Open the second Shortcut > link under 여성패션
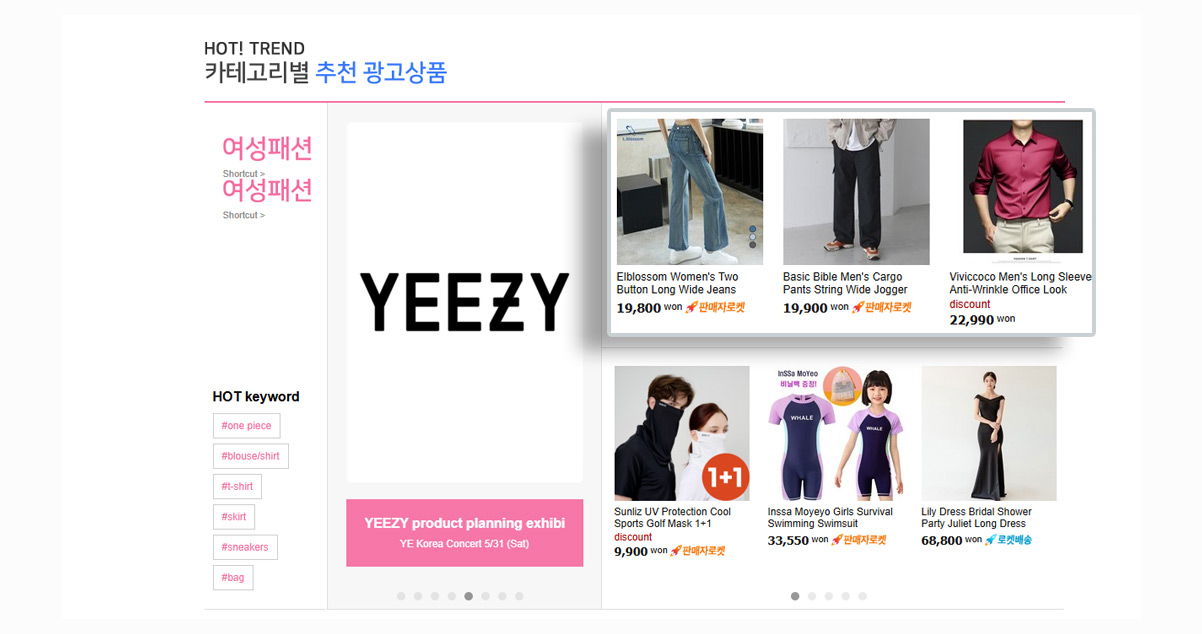 click(244, 215)
